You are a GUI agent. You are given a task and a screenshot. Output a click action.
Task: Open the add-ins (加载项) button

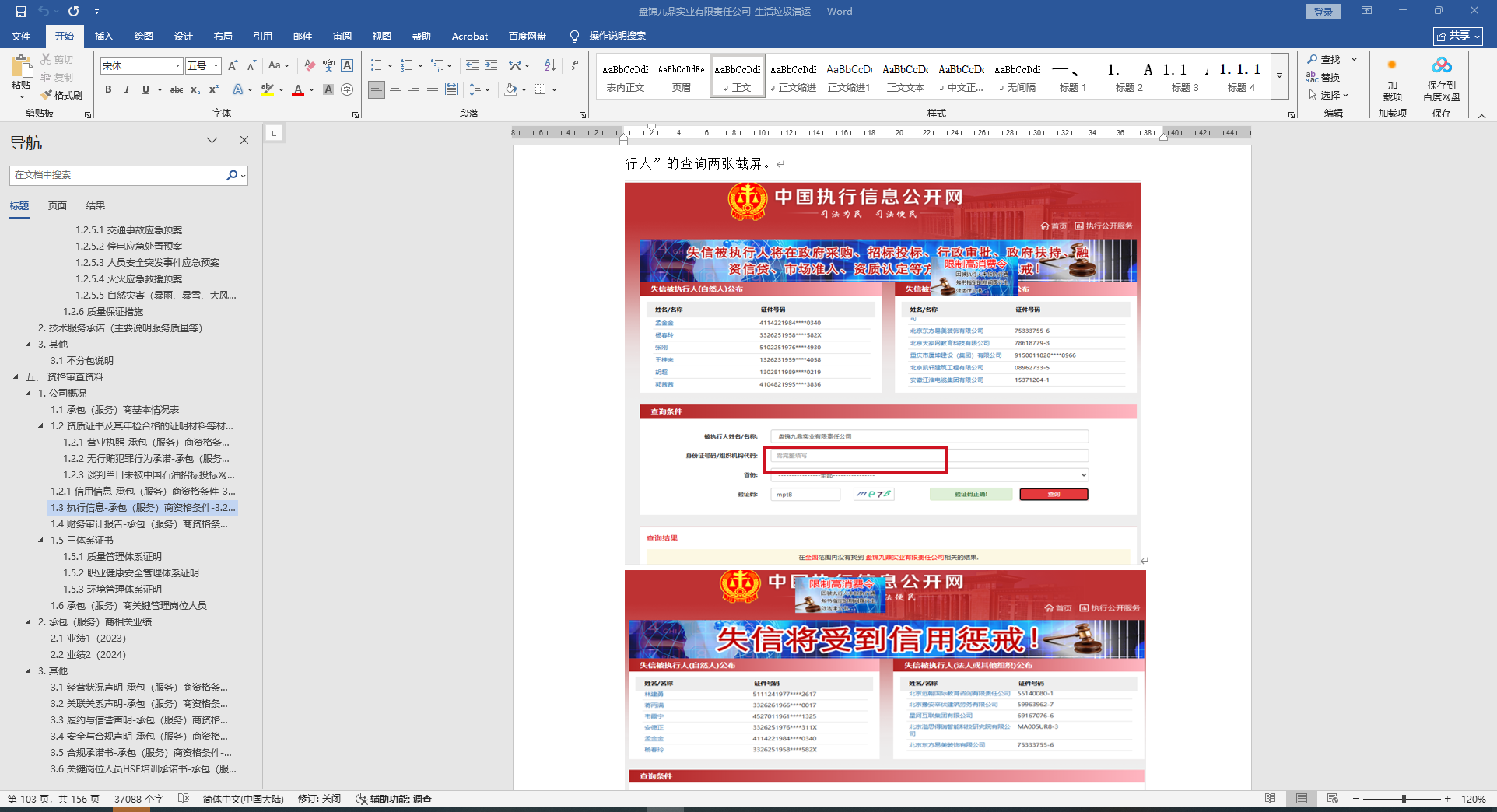(x=1393, y=78)
